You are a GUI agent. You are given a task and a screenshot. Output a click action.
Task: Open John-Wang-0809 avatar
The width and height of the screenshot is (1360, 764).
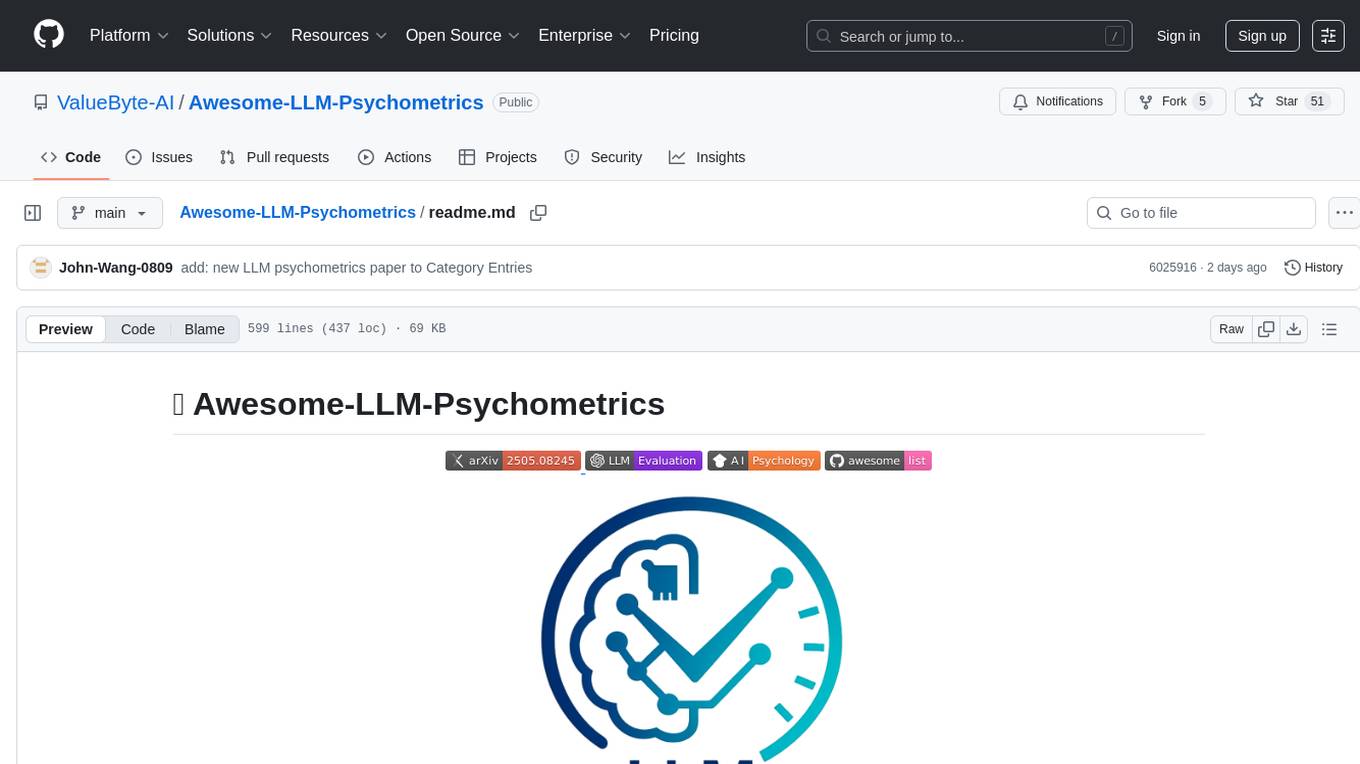(x=41, y=267)
